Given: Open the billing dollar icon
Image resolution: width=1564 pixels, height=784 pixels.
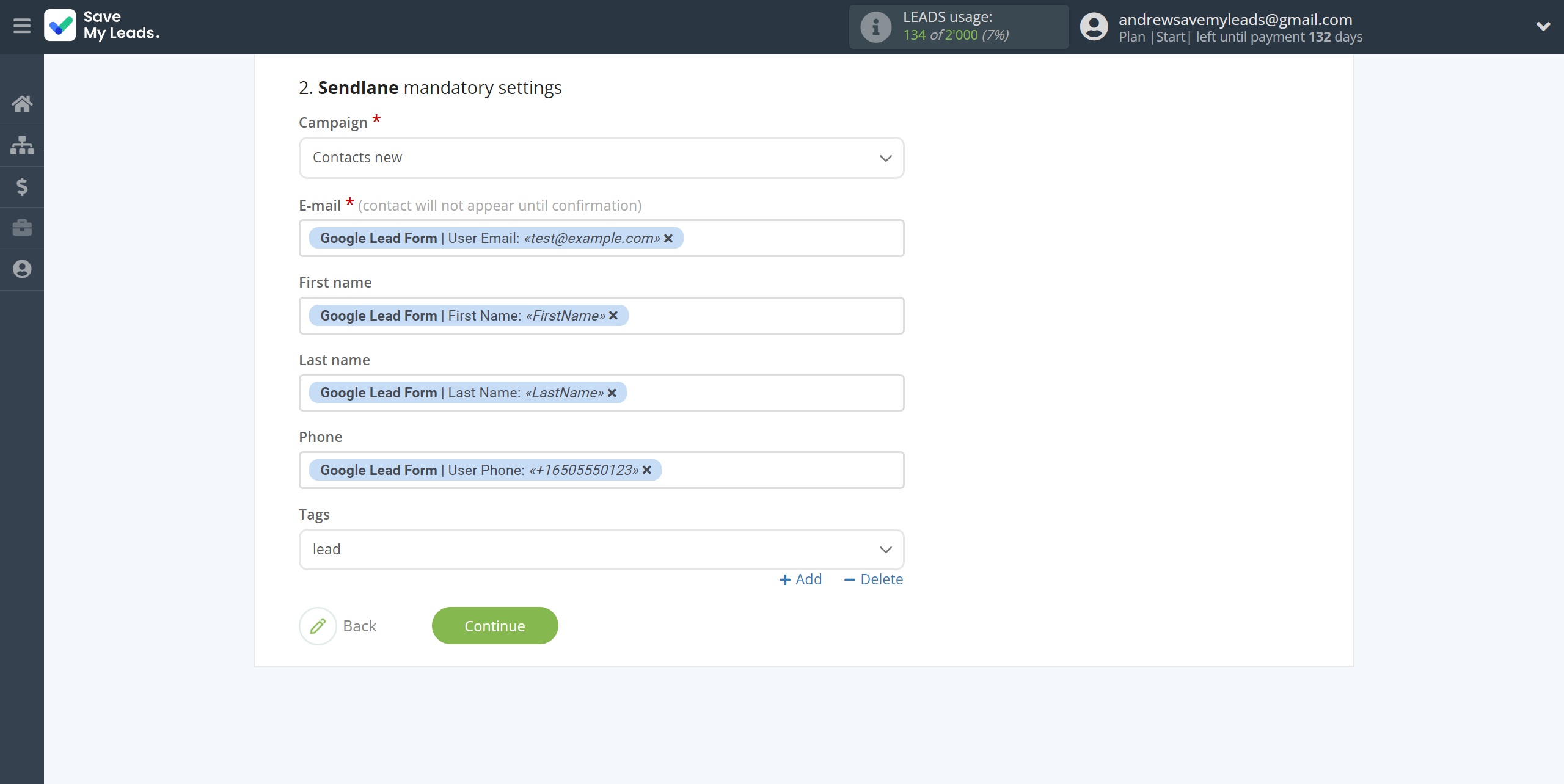Looking at the screenshot, I should (x=22, y=186).
